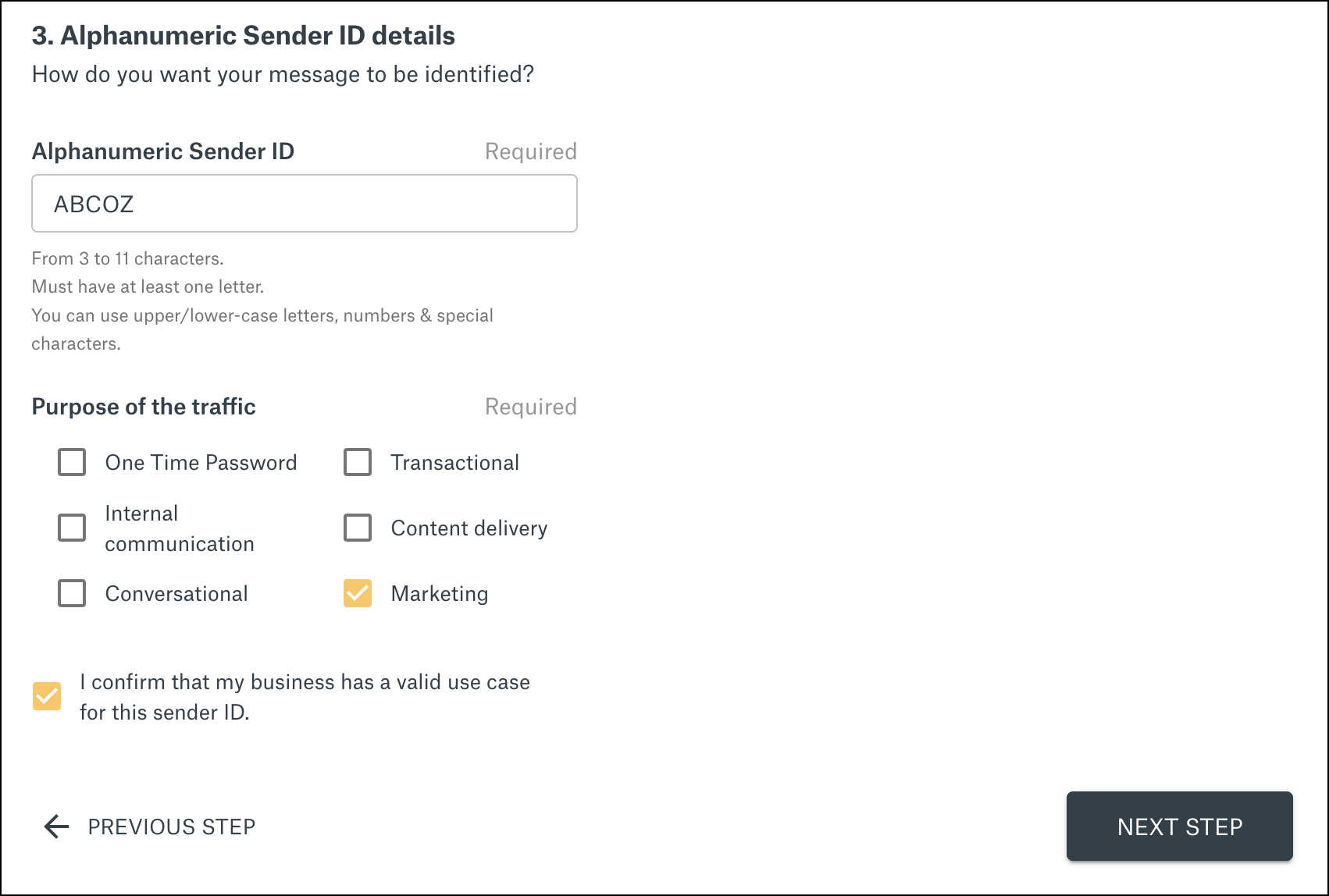Click the Content delivery label
This screenshot has height=896, width=1329.
[469, 528]
